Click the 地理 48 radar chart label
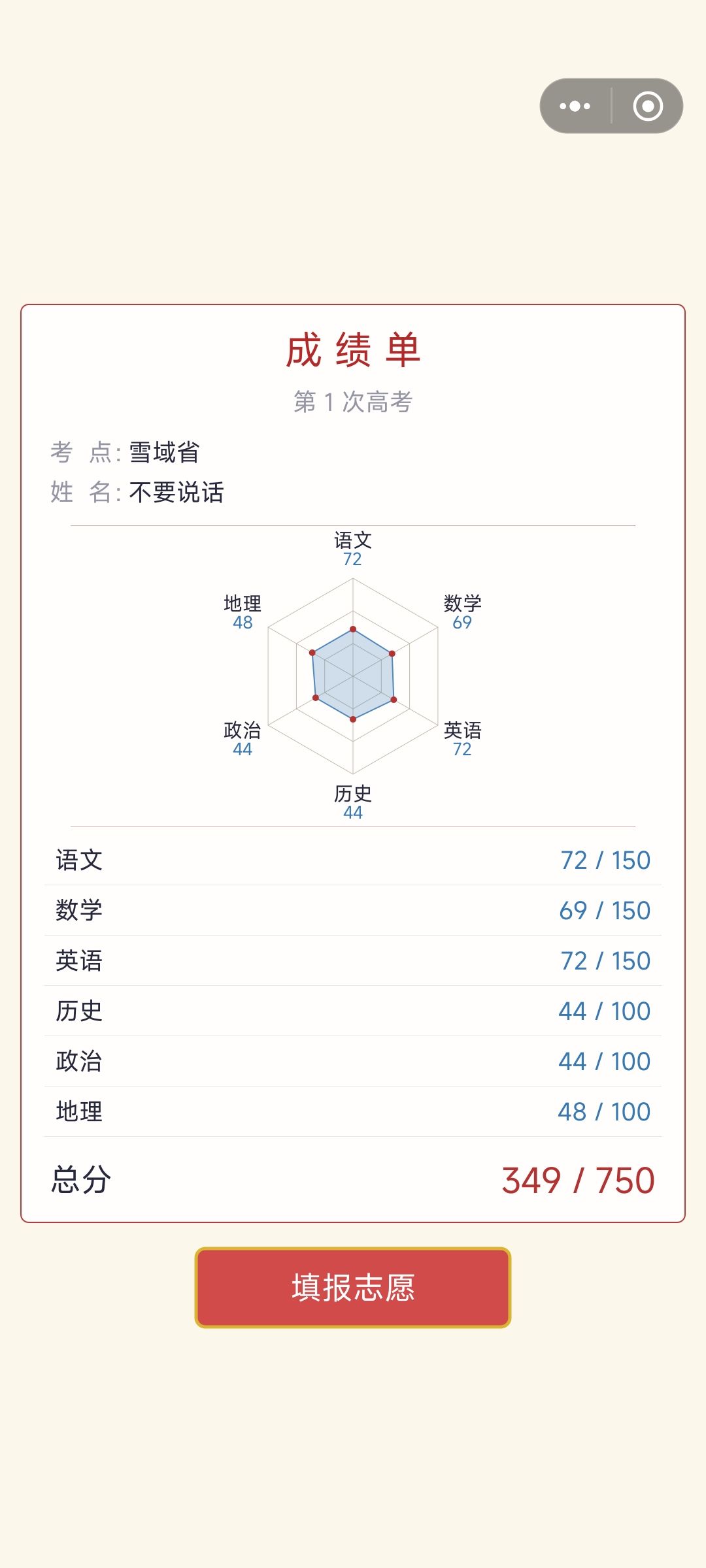This screenshot has width=706, height=1568. (x=243, y=612)
